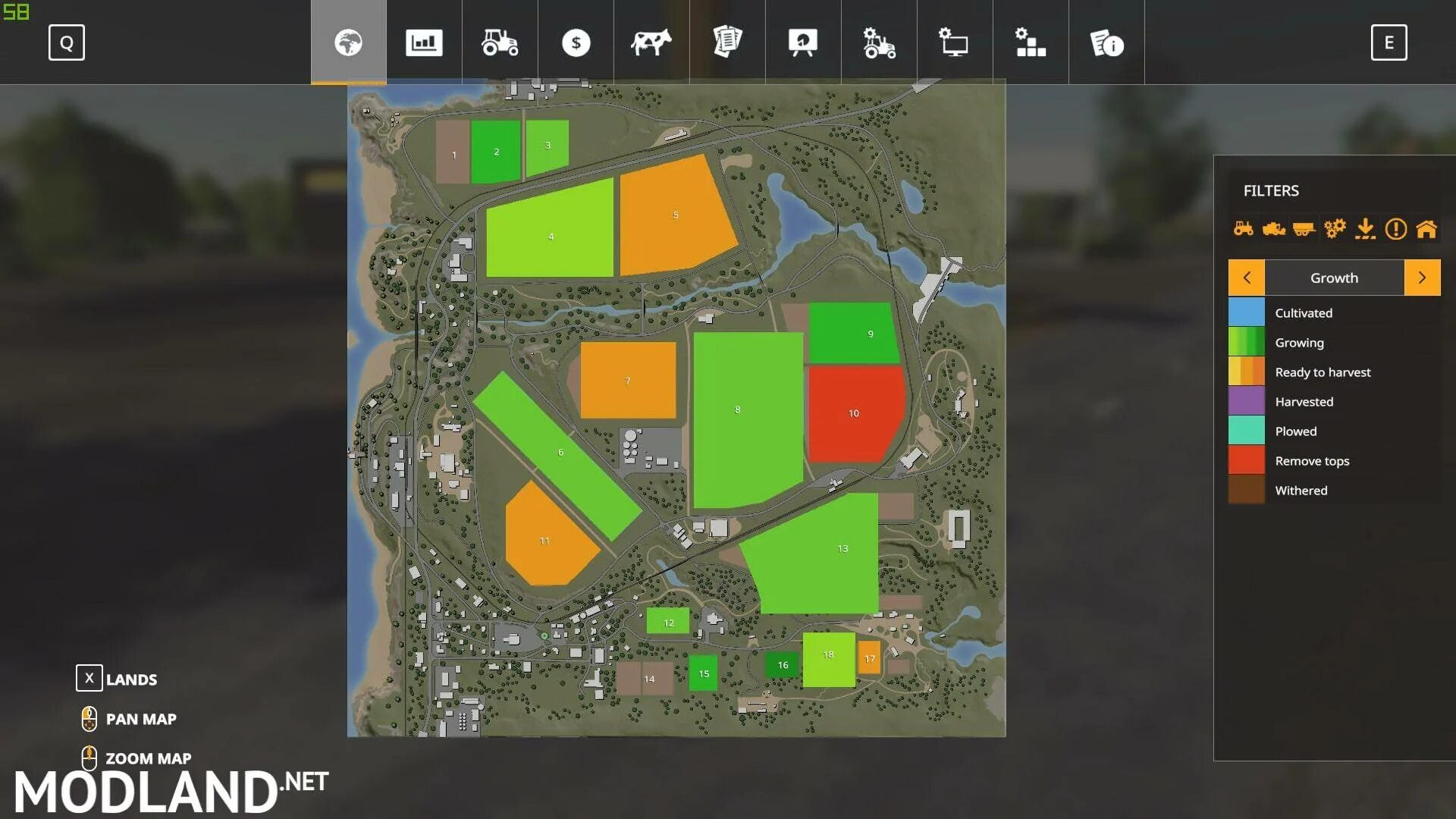1456x819 pixels.
Task: Open the help info documents tab
Action: click(x=1106, y=42)
